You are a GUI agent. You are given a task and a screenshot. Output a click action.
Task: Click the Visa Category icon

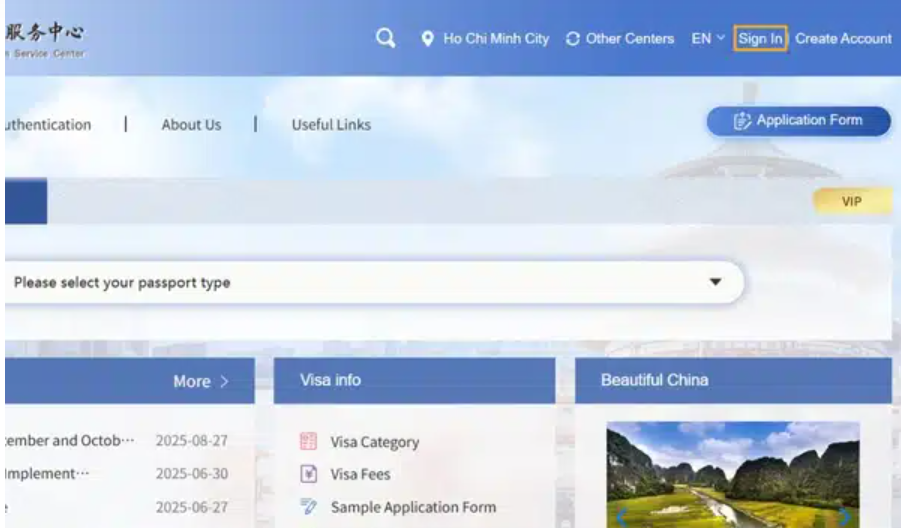coord(309,442)
